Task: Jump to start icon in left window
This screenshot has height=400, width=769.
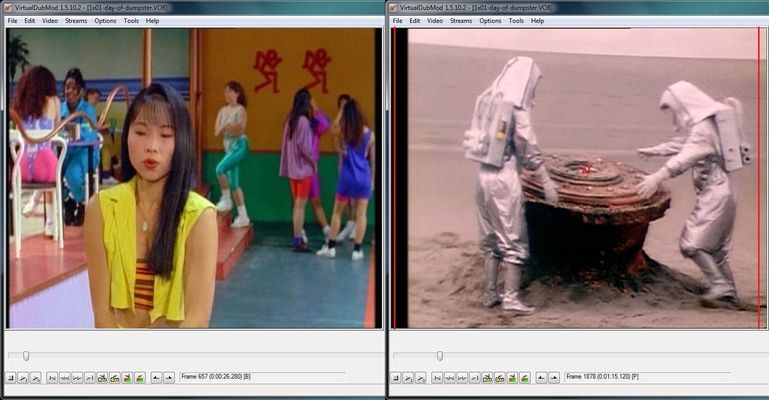Action: pyautogui.click(x=51, y=377)
